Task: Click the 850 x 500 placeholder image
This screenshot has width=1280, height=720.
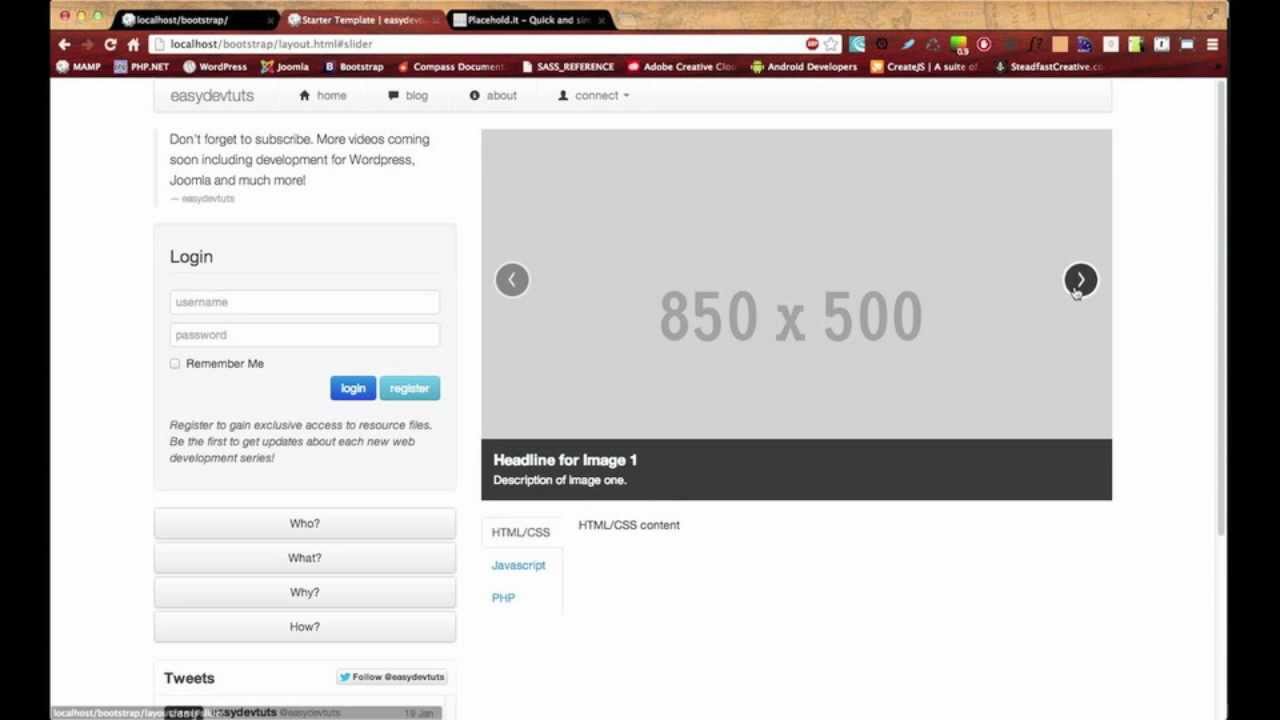Action: tap(796, 285)
